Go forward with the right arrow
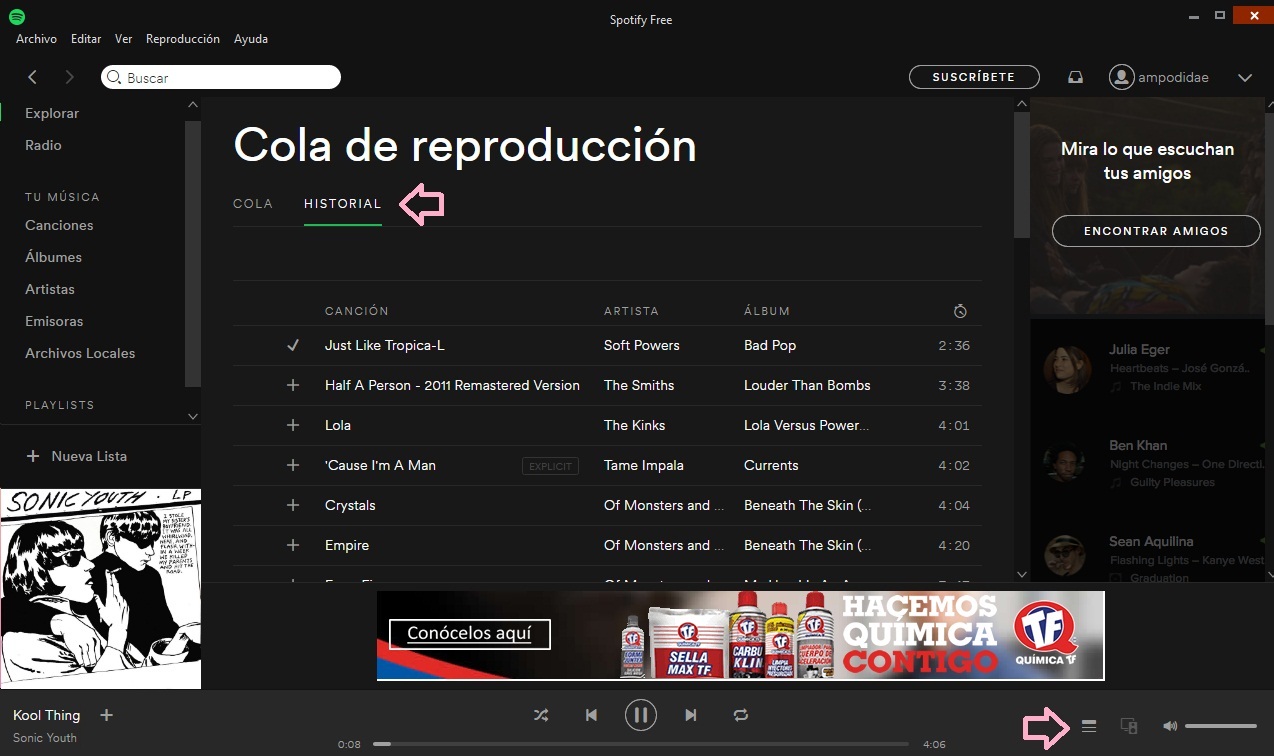Screen dimensions: 1274x756 (x=69, y=77)
